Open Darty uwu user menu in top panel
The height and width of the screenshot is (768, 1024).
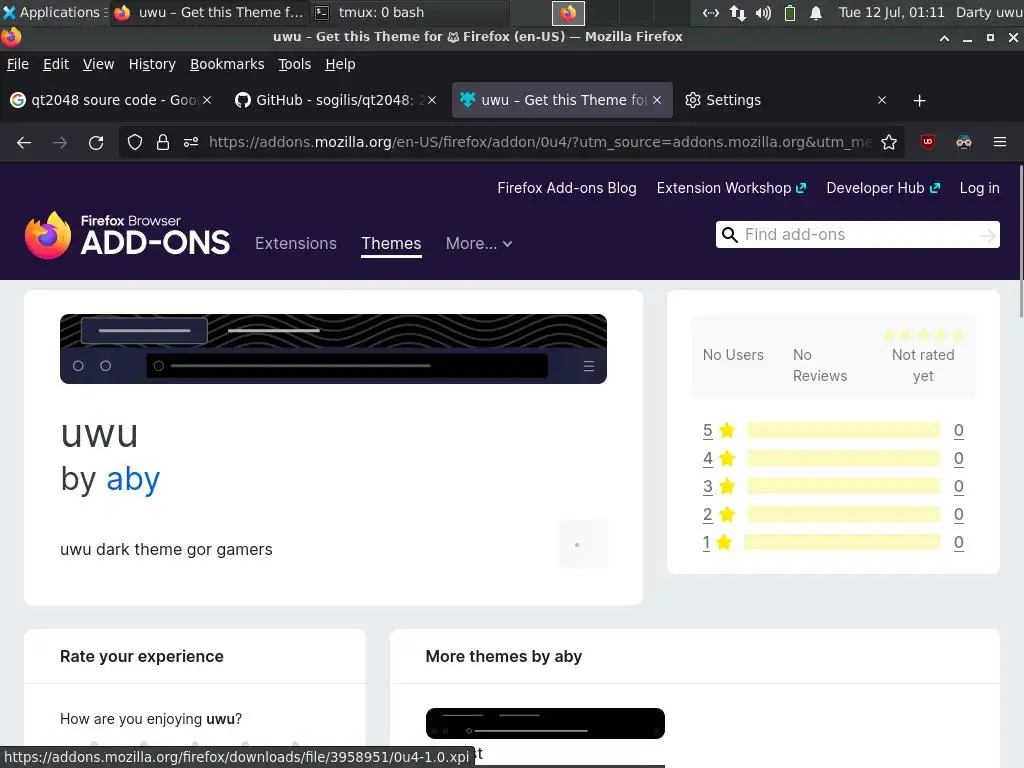[x=989, y=12]
